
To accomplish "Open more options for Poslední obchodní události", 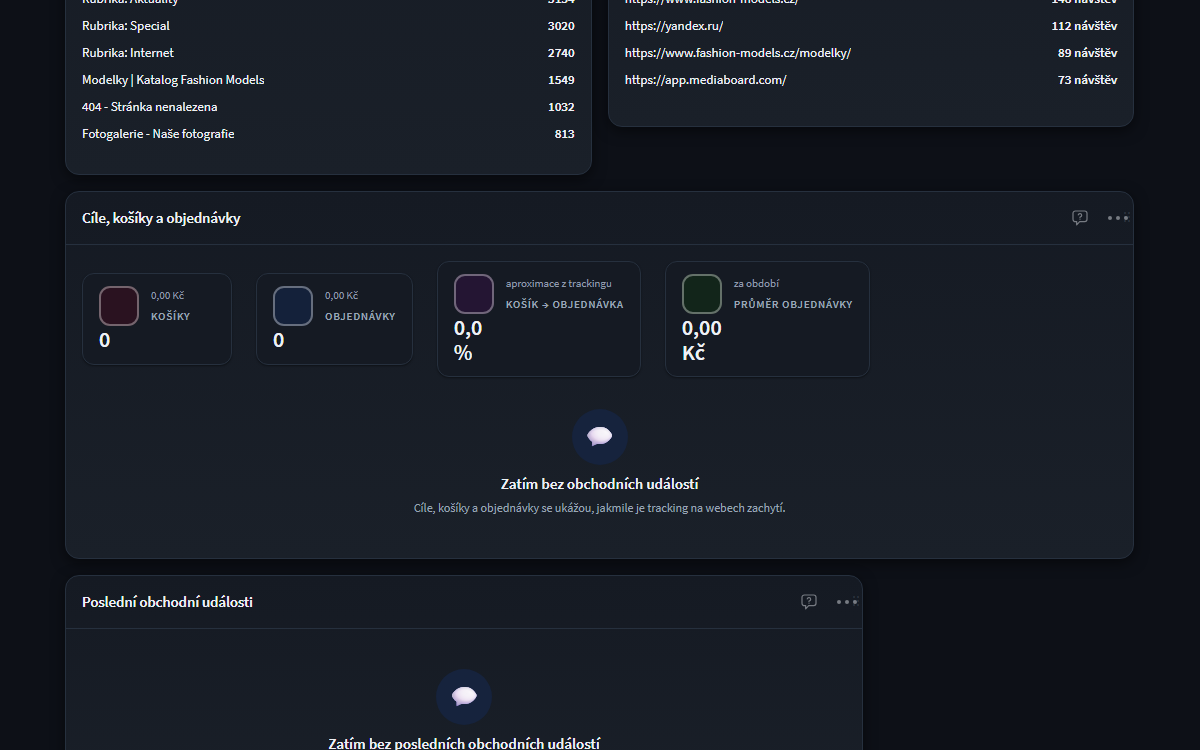I will coord(847,601).
